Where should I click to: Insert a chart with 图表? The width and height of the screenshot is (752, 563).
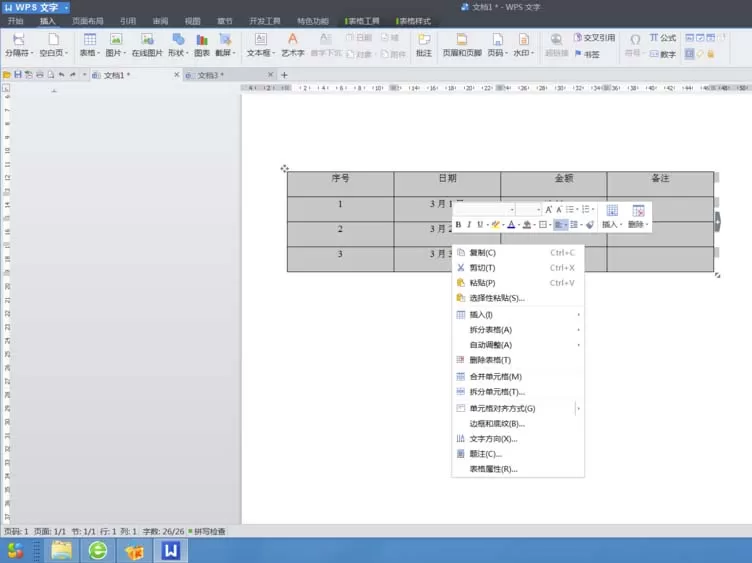(202, 46)
